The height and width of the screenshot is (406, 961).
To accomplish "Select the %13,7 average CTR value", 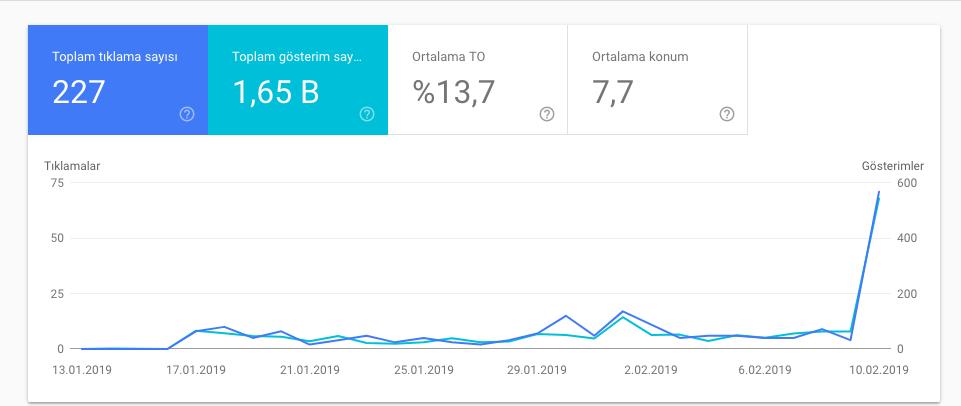I will (454, 92).
